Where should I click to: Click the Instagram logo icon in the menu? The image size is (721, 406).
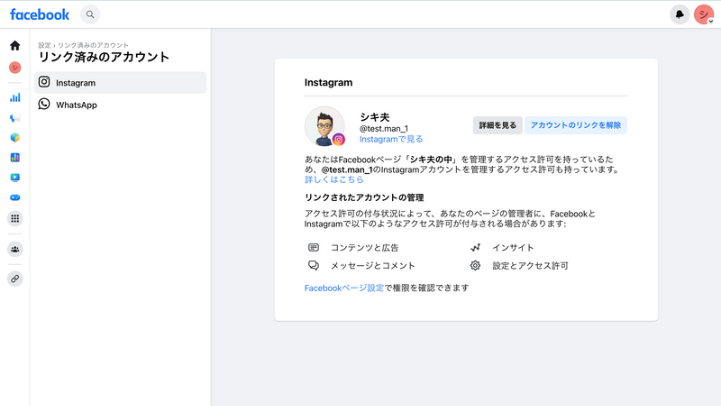44,82
